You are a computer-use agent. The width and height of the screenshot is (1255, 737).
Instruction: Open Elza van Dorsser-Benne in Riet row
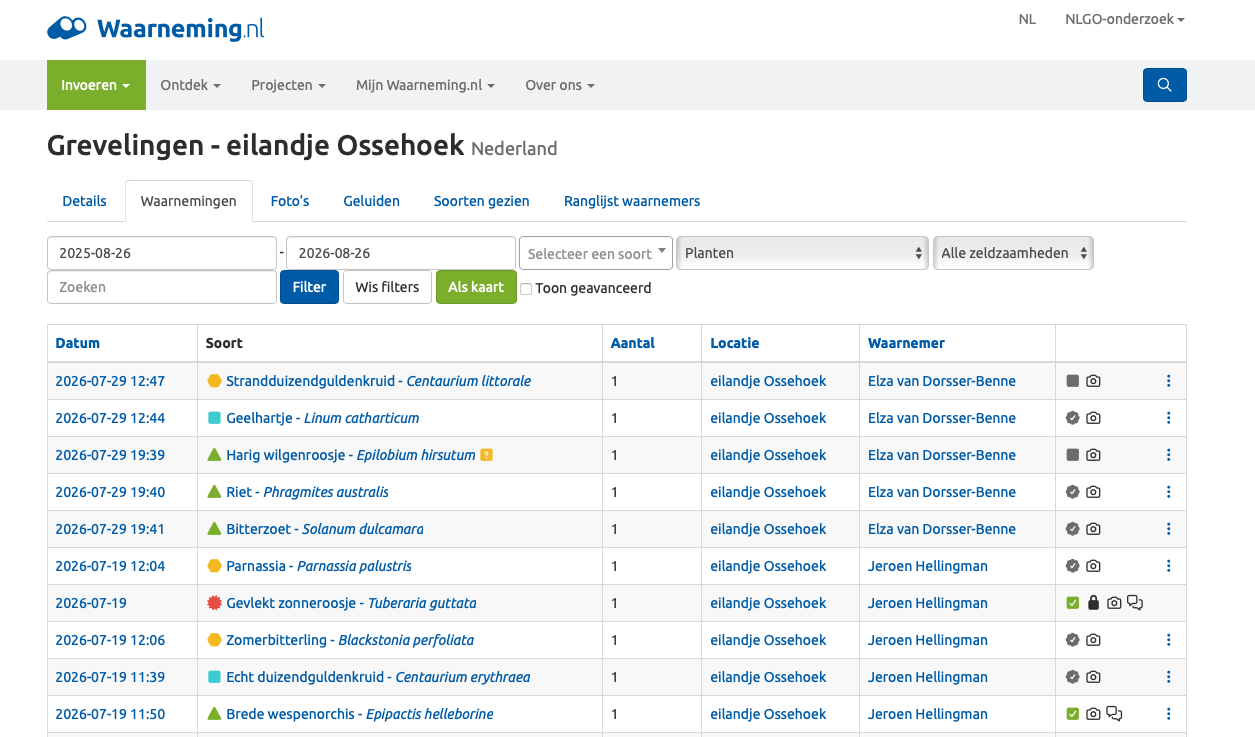942,492
